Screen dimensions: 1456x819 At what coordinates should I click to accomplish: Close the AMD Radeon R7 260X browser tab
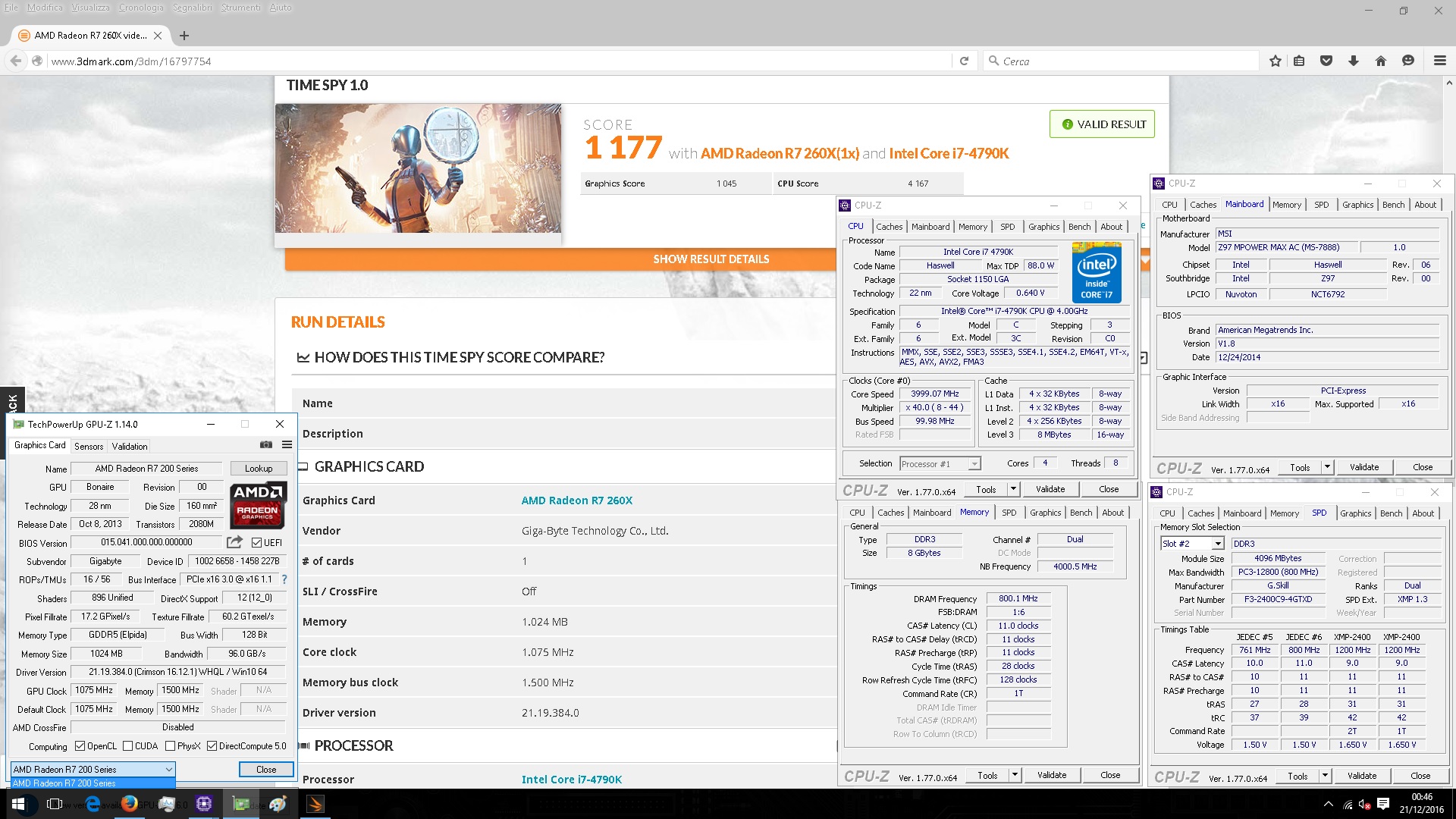pyautogui.click(x=158, y=35)
